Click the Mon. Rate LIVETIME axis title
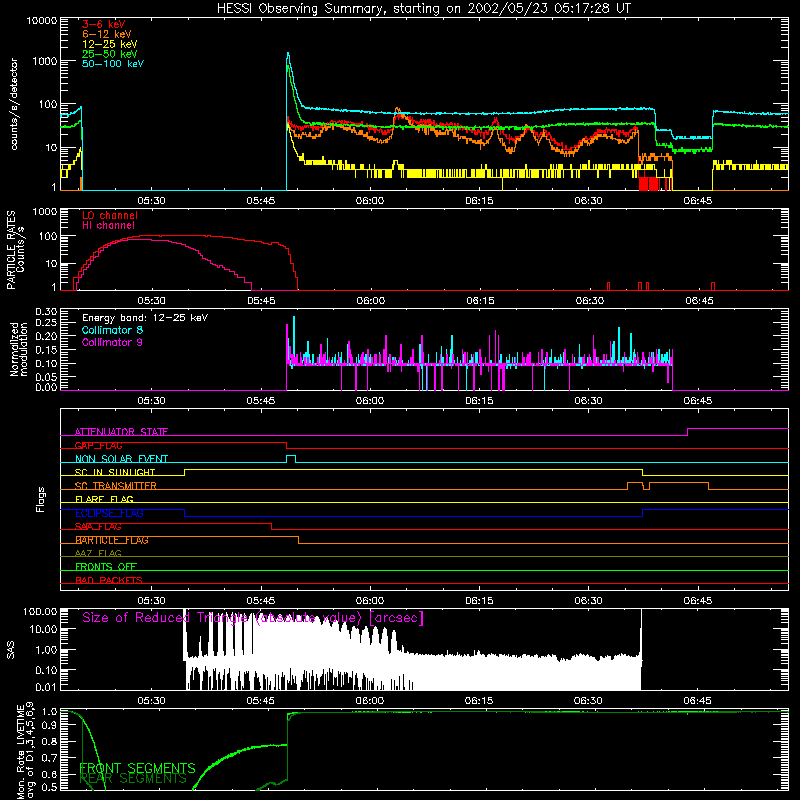 pos(25,750)
